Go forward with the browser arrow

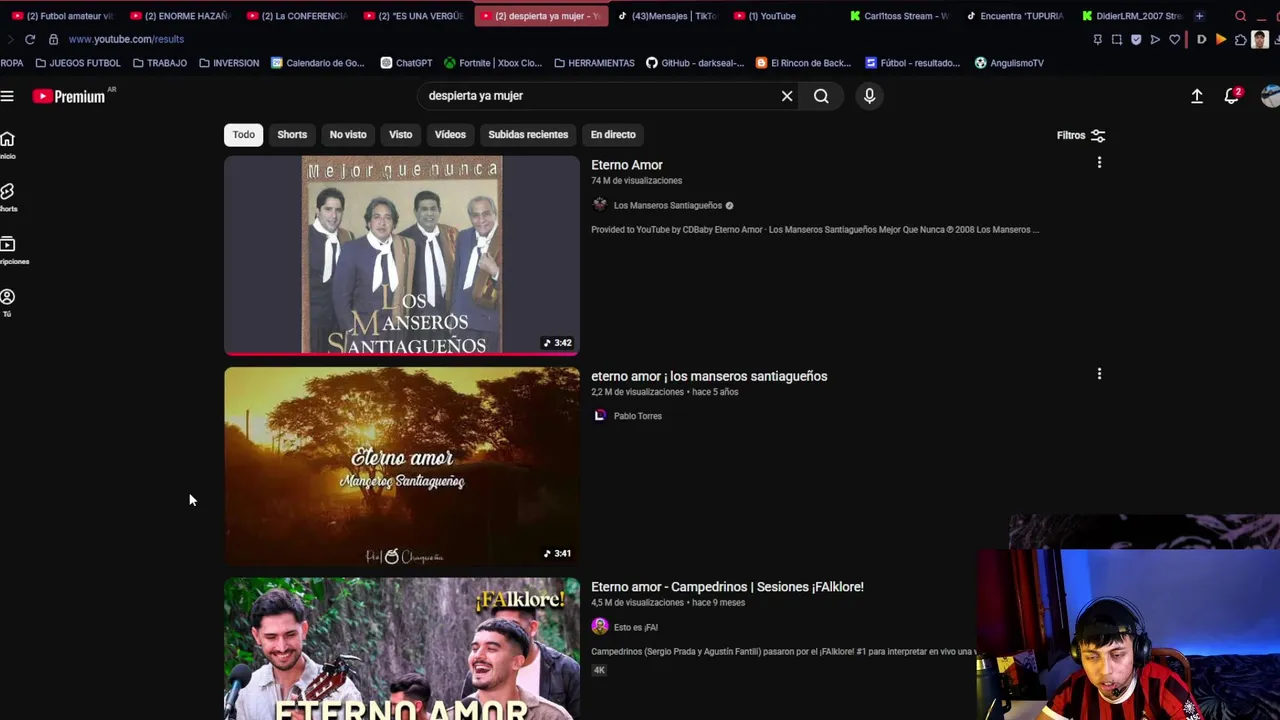coord(10,39)
